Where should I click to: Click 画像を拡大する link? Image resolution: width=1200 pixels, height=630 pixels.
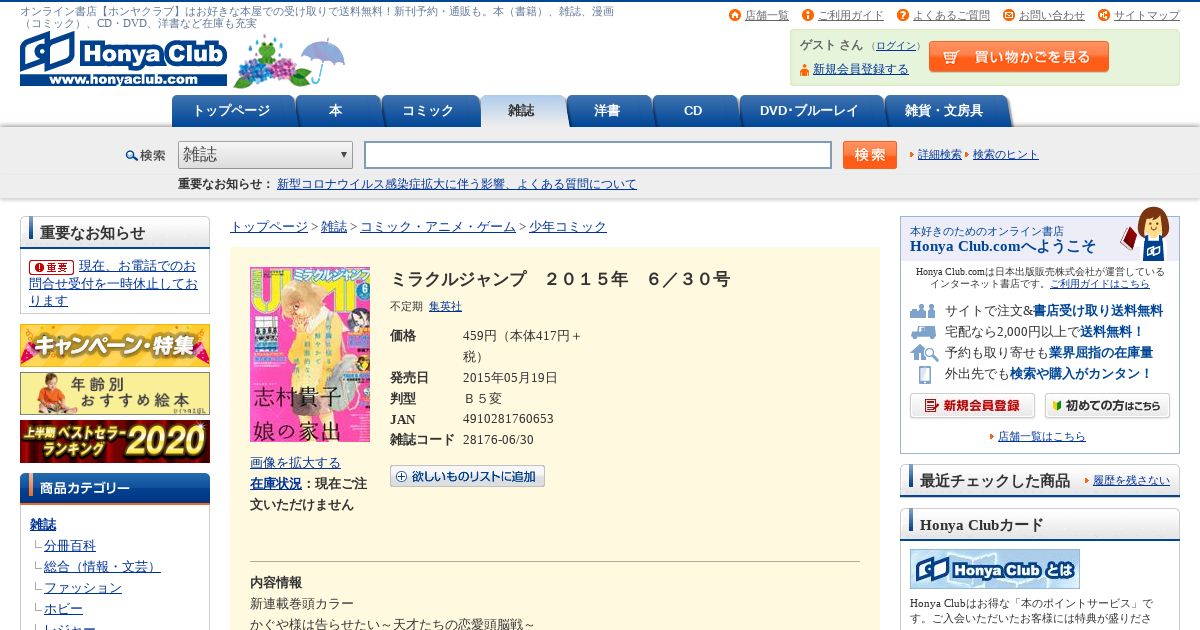tap(295, 463)
